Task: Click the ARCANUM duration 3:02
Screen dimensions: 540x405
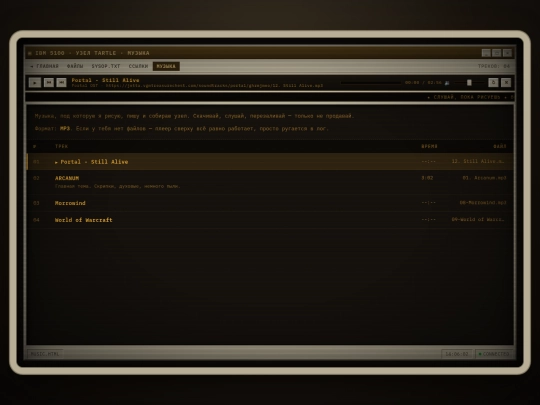Action: pos(427,178)
